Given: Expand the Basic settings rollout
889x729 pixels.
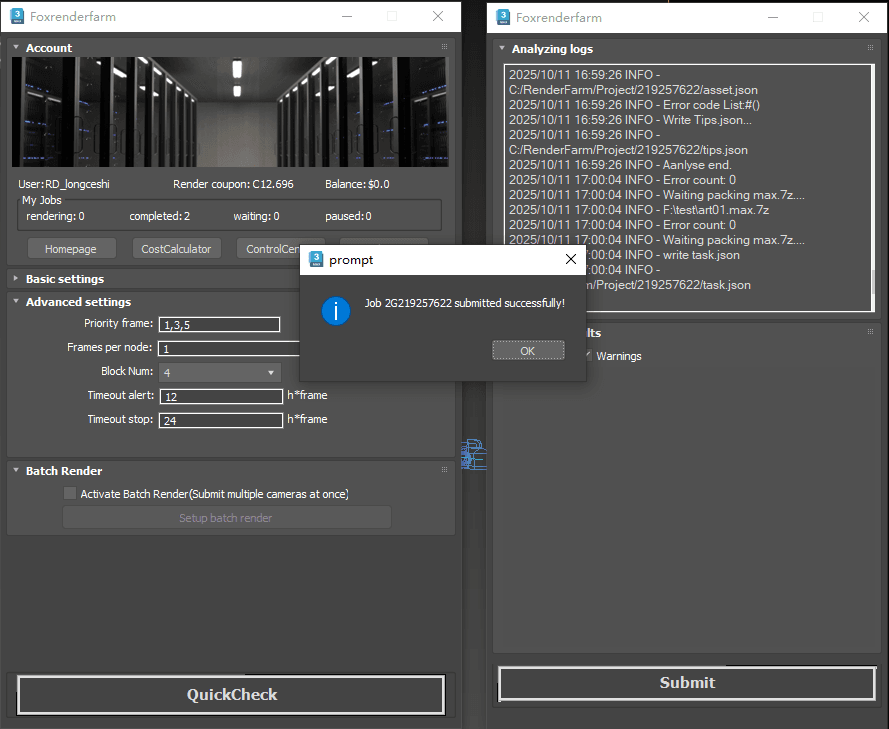Looking at the screenshot, I should click(64, 279).
